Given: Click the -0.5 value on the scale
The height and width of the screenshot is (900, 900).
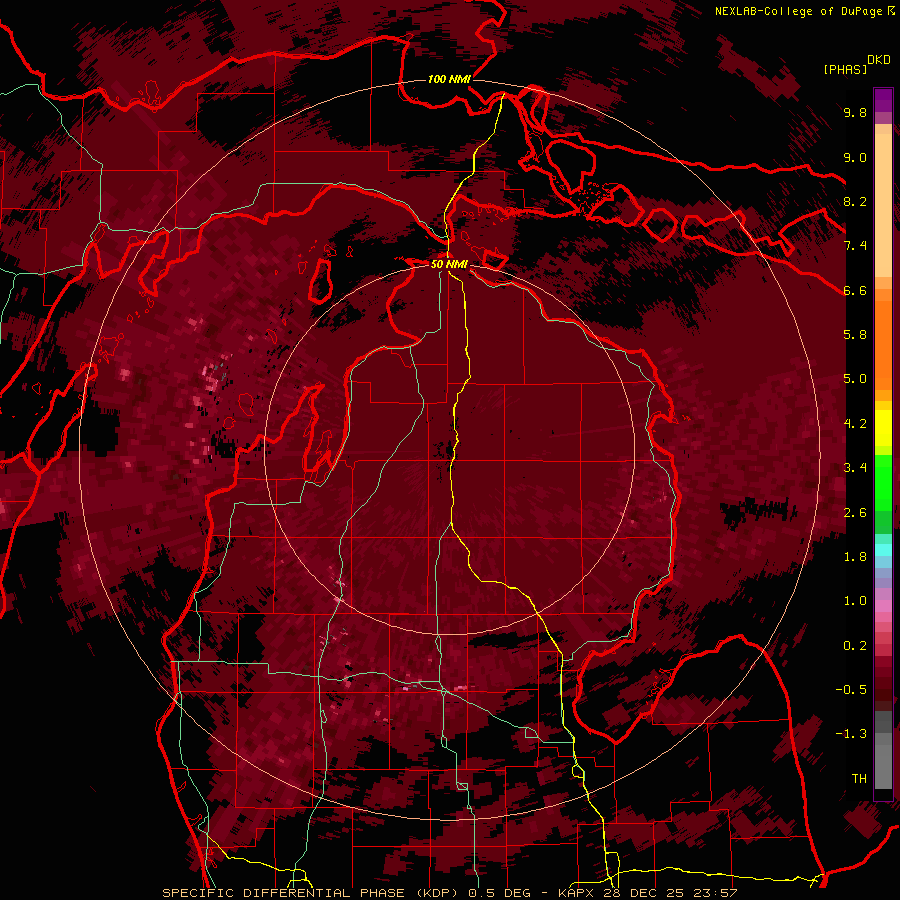Looking at the screenshot, I should tap(851, 690).
